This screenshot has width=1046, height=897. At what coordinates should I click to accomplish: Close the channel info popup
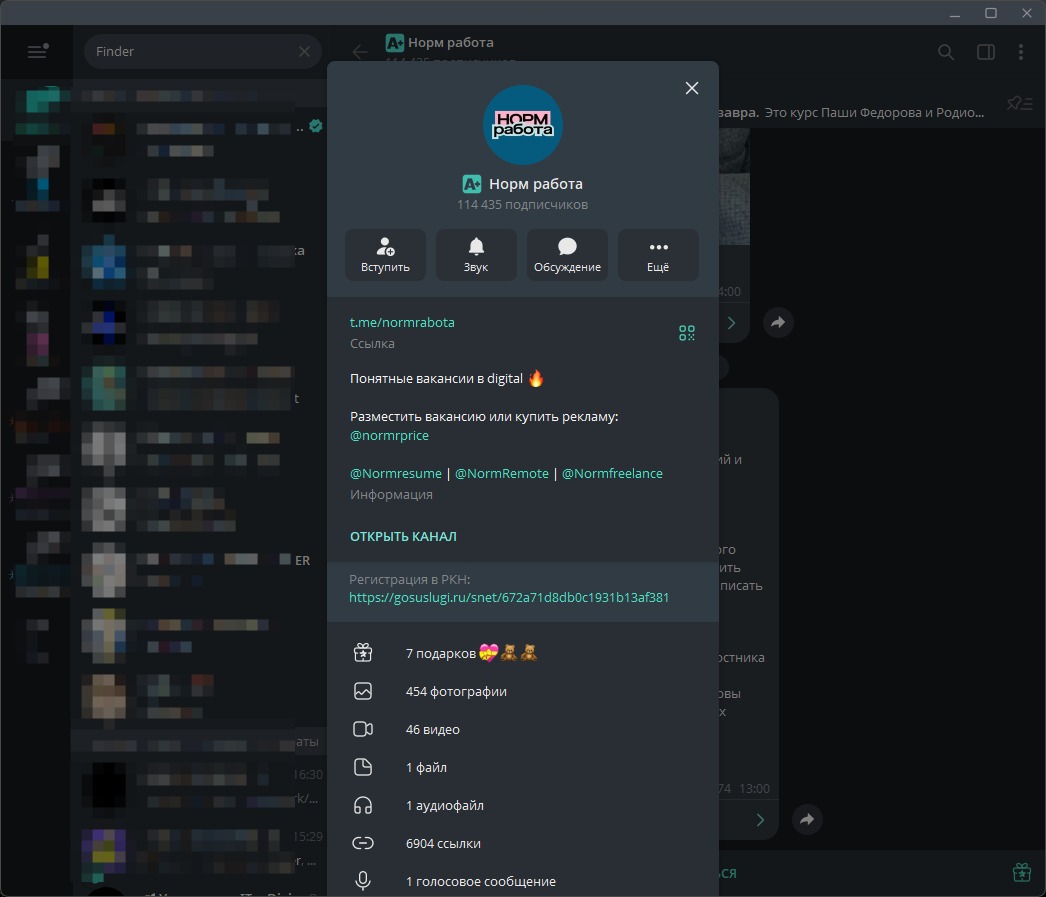point(692,88)
